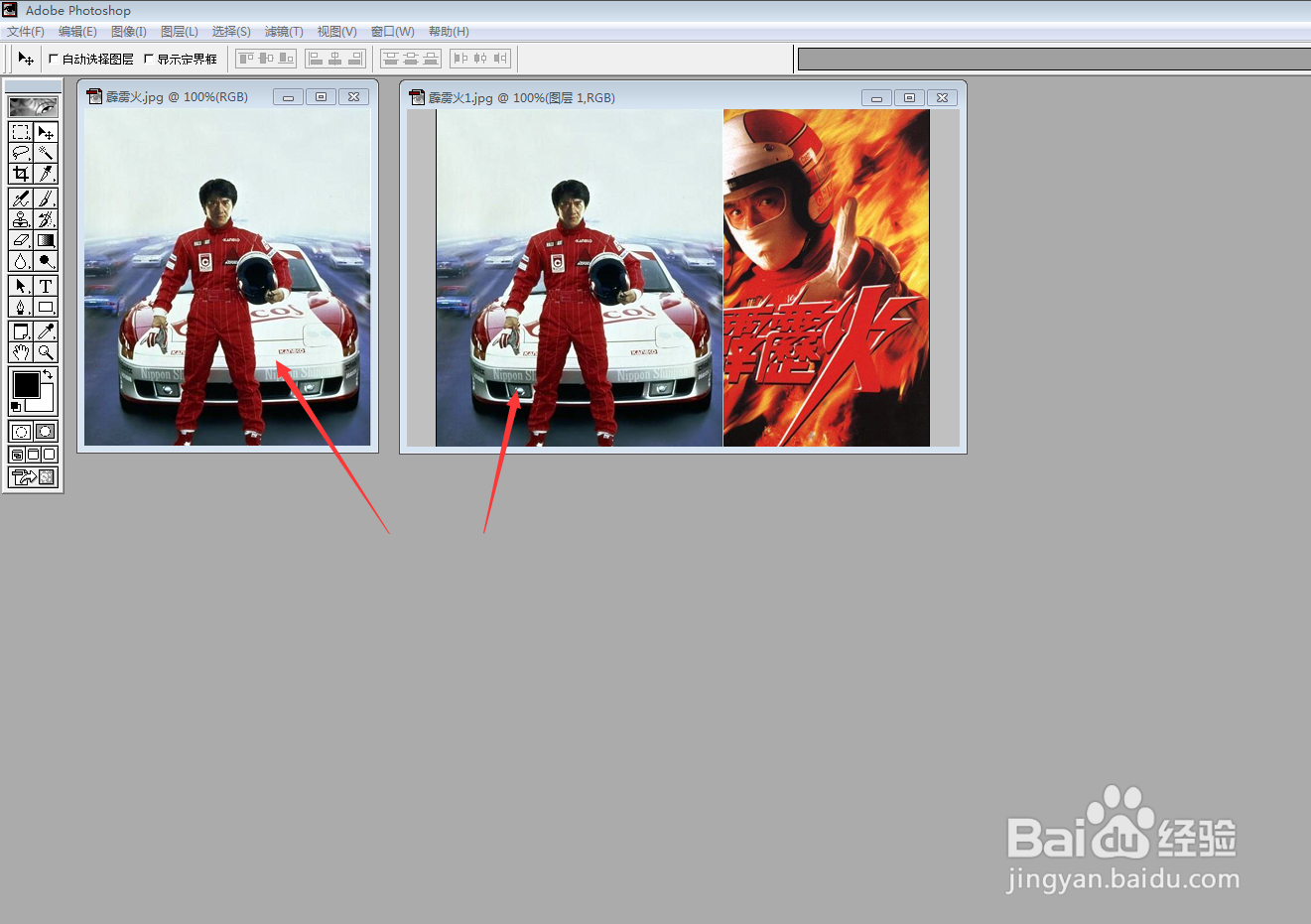The height and width of the screenshot is (924, 1311).
Task: Select the Airbrush tool
Action: click(x=21, y=198)
